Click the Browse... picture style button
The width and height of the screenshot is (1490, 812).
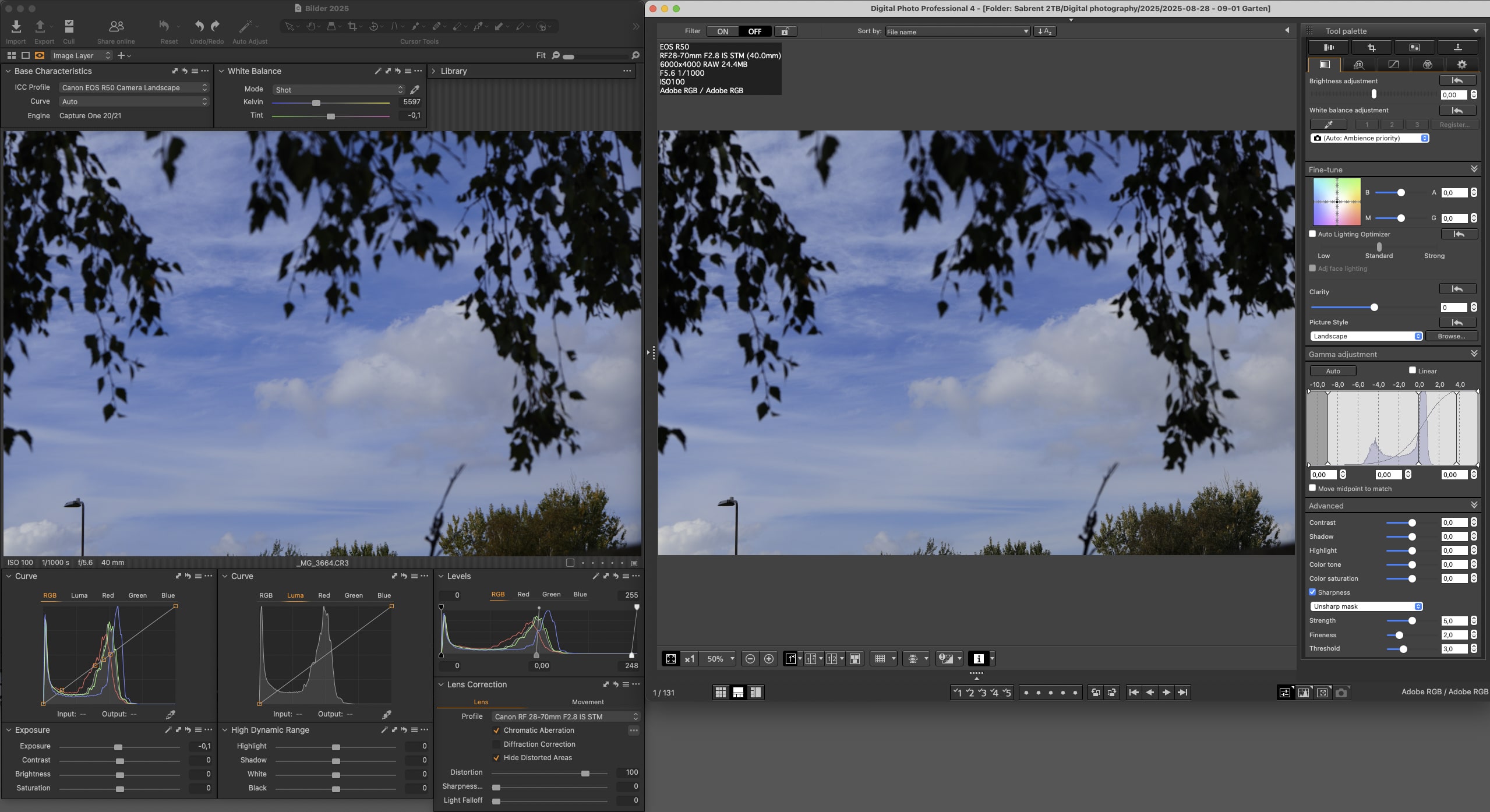(1451, 336)
